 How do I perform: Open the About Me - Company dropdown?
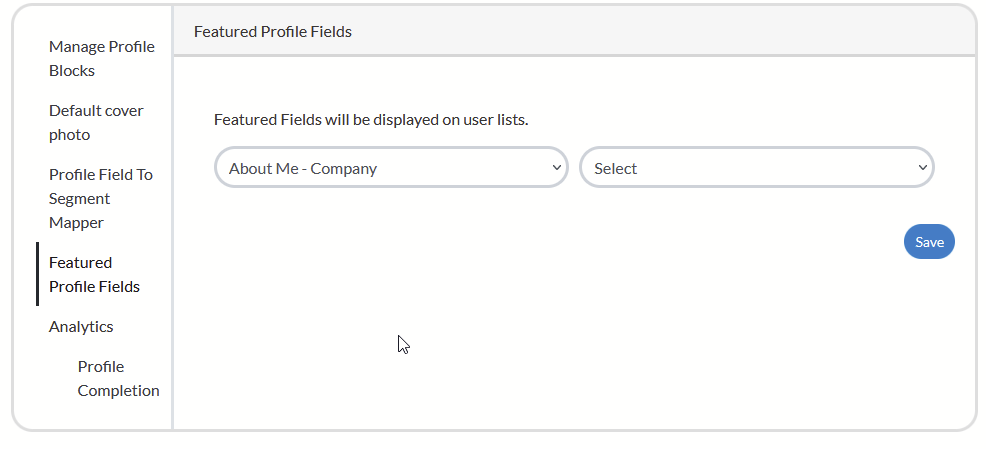pos(380,168)
